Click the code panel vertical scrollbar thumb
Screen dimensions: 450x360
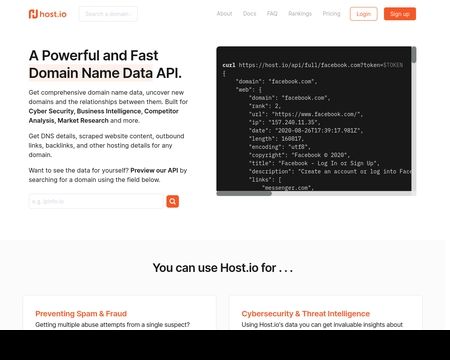coord(414,55)
